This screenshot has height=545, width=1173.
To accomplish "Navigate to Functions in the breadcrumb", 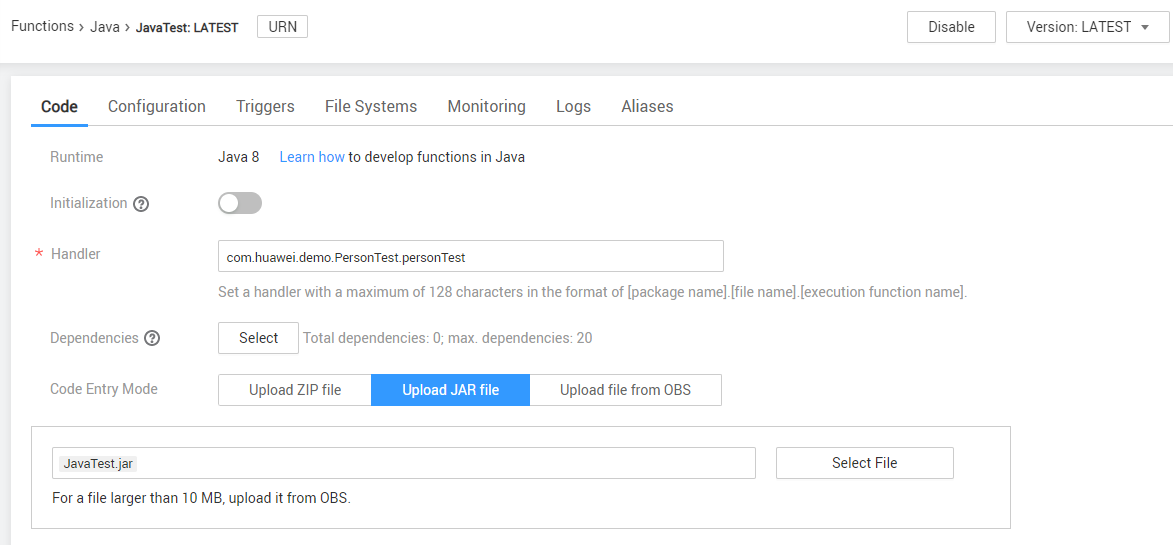I will (42, 26).
